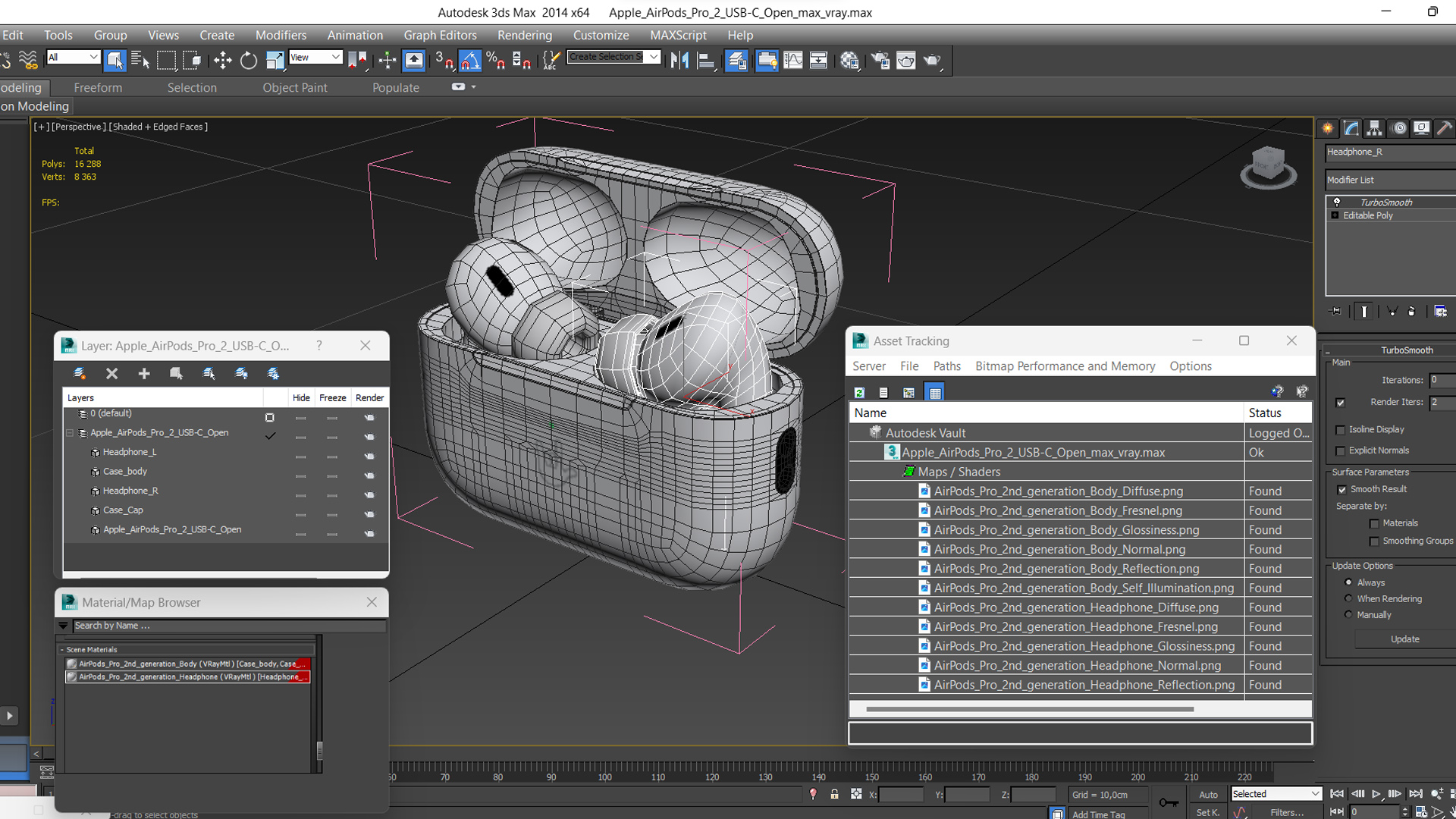The height and width of the screenshot is (819, 1456).
Task: Select the Manually update option
Action: pyautogui.click(x=1348, y=615)
